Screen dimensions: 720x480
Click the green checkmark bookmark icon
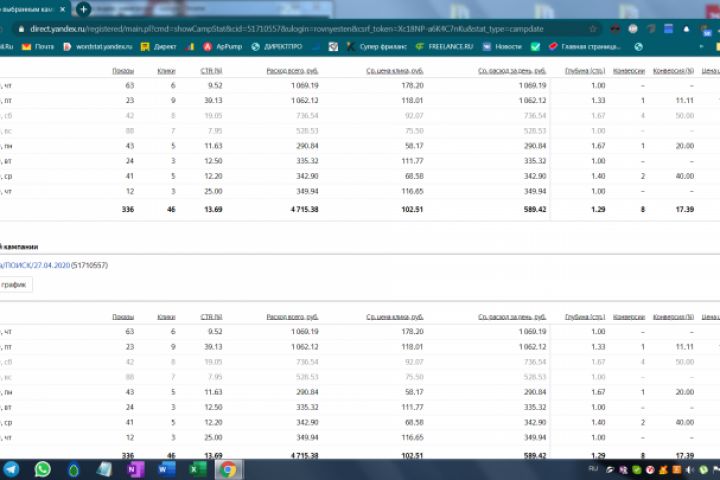pyautogui.click(x=535, y=47)
